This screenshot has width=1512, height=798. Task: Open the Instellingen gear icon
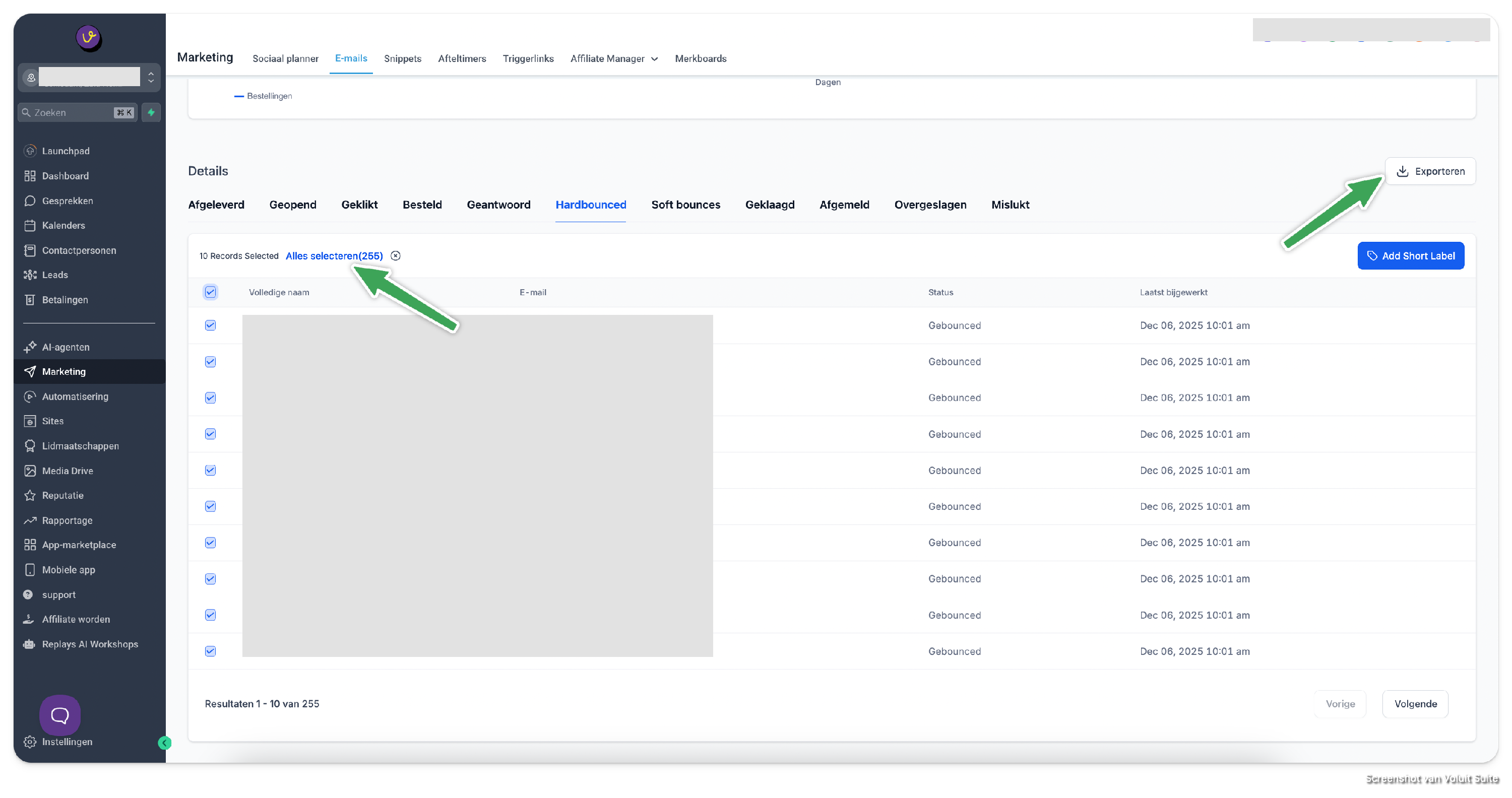(30, 742)
